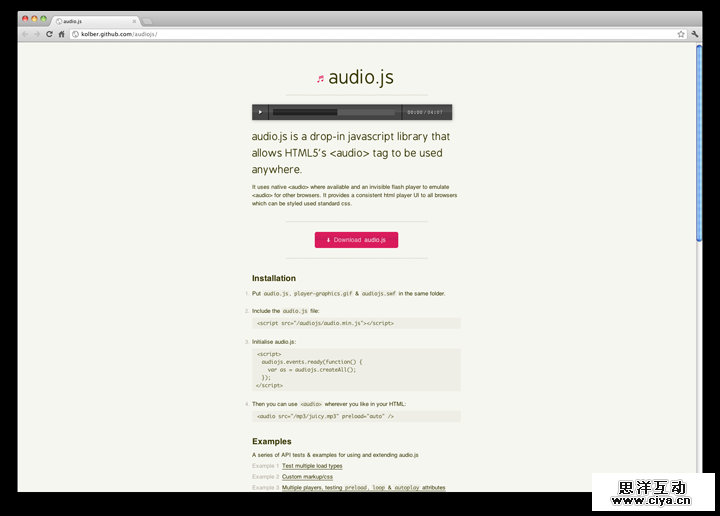Screen dimensions: 720x516
Task: Click the Examples heading
Action: 271,441
